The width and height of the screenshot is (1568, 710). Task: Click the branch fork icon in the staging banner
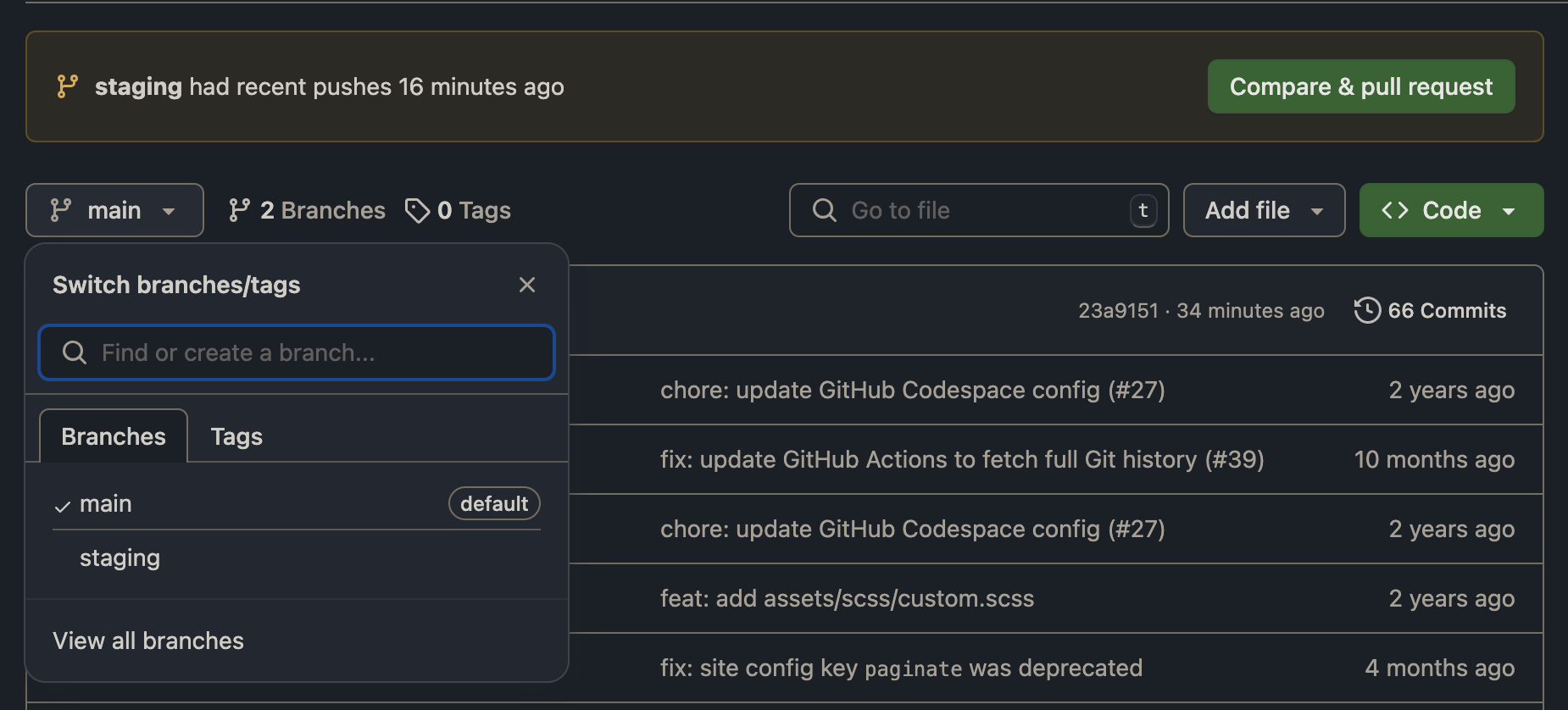tap(67, 86)
